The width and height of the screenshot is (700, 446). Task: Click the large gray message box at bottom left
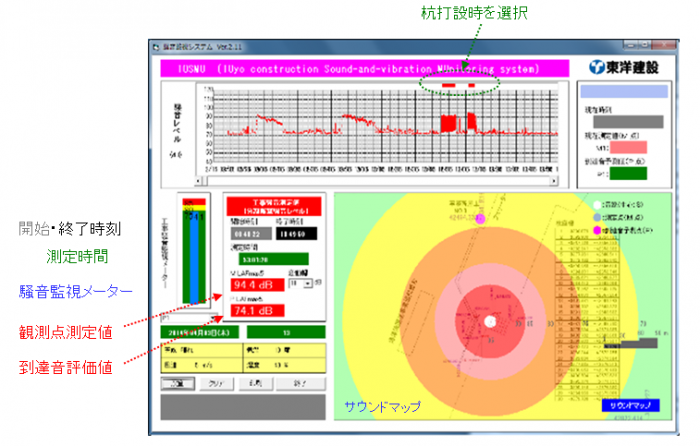point(243,407)
